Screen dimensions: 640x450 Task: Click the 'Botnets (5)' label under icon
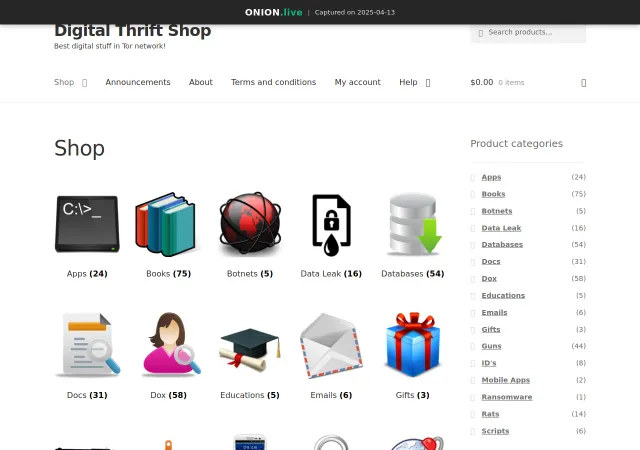pos(250,274)
